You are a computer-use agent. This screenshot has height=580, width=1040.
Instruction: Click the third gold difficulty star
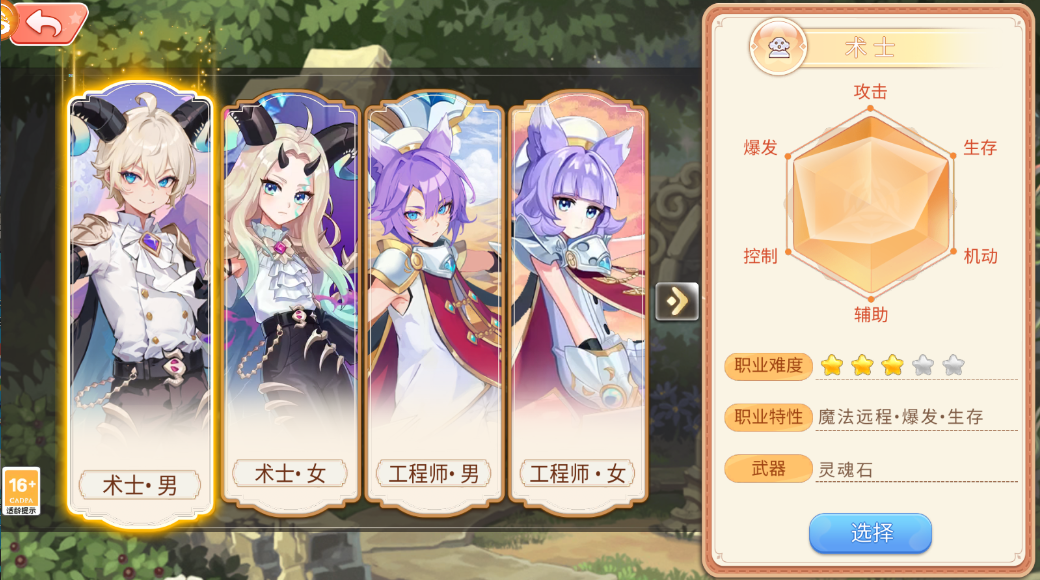pyautogui.click(x=893, y=365)
